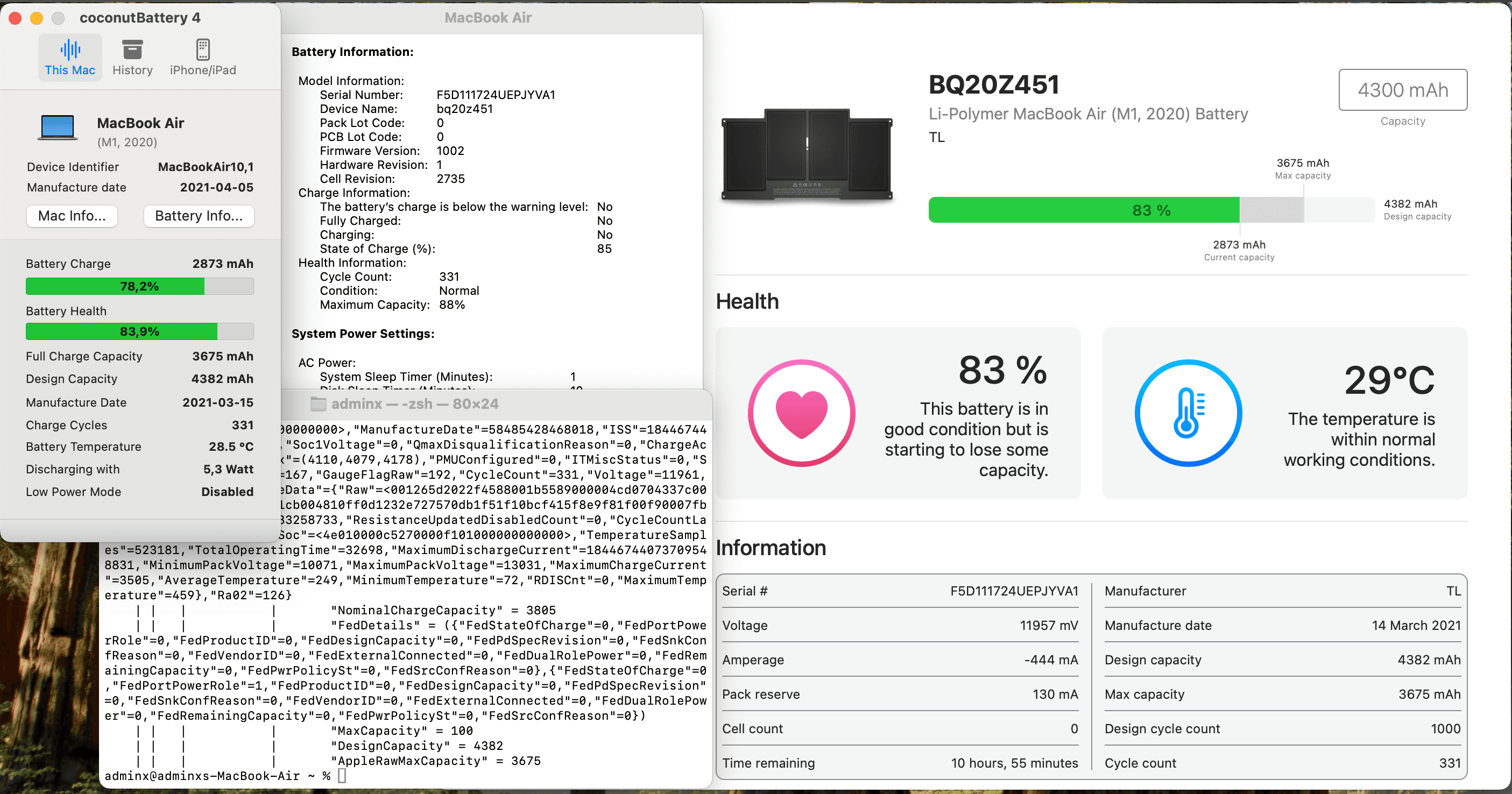The height and width of the screenshot is (794, 1512).
Task: Click the 29°C temperature reading
Action: pos(1389,380)
